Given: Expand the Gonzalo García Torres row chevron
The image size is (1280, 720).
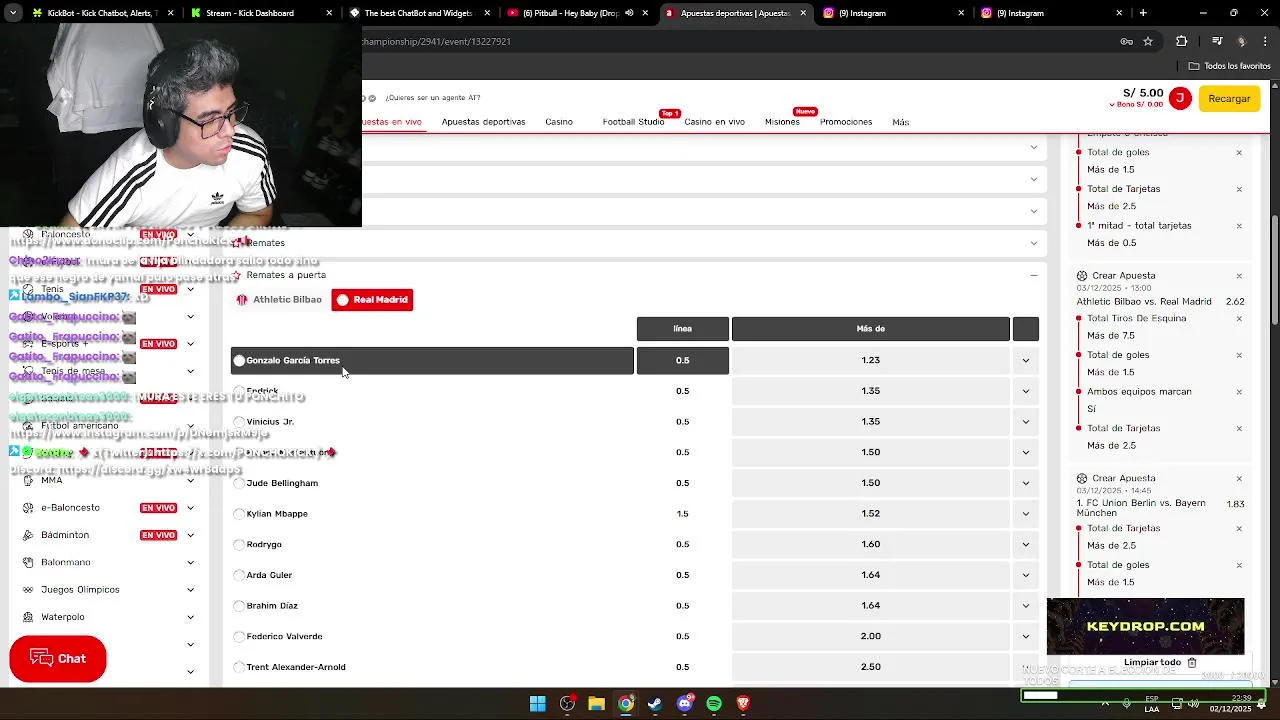Looking at the screenshot, I should click(x=1025, y=361).
